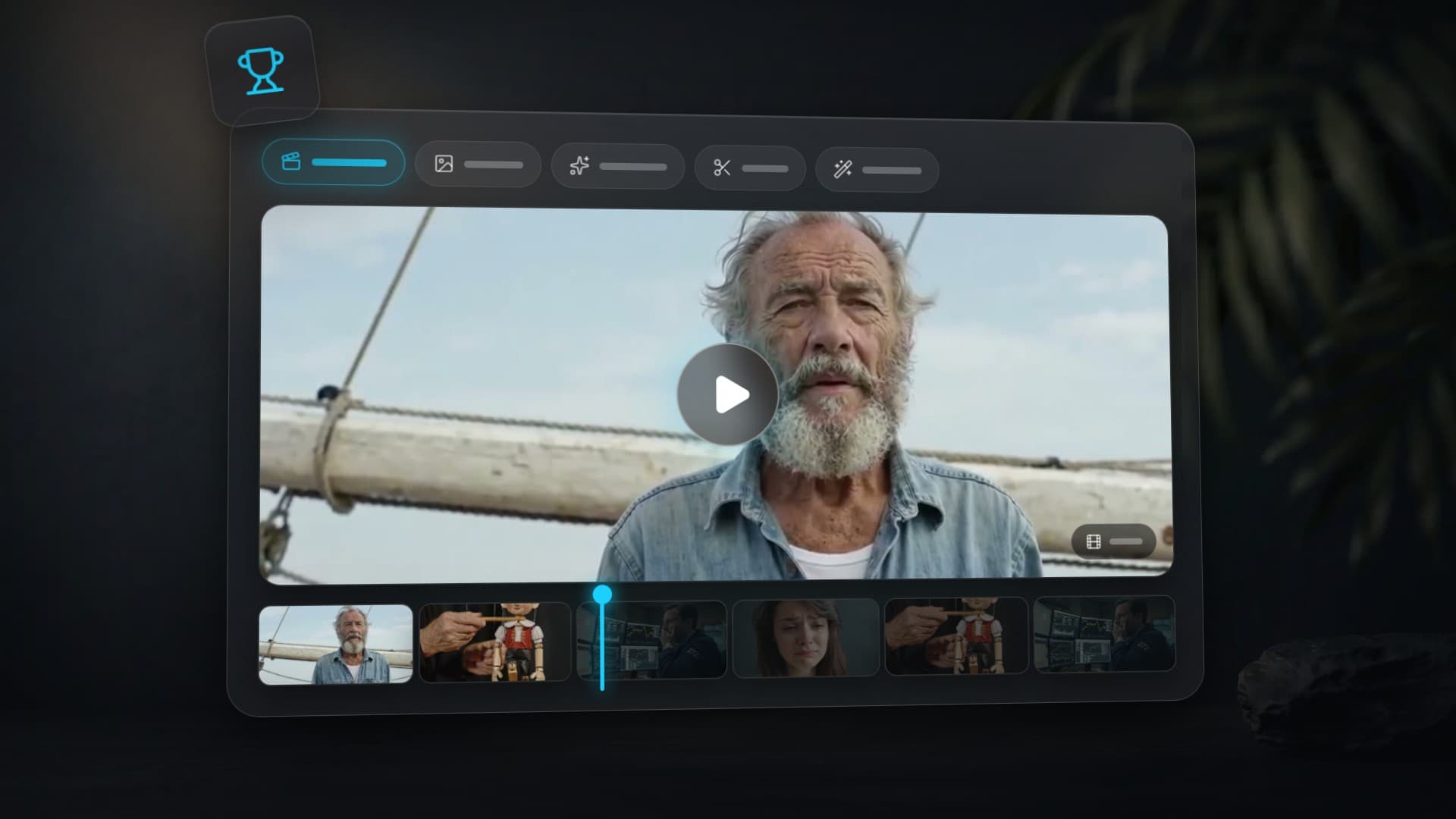Click the trophy icon badge
This screenshot has width=1456, height=819.
coord(262,71)
